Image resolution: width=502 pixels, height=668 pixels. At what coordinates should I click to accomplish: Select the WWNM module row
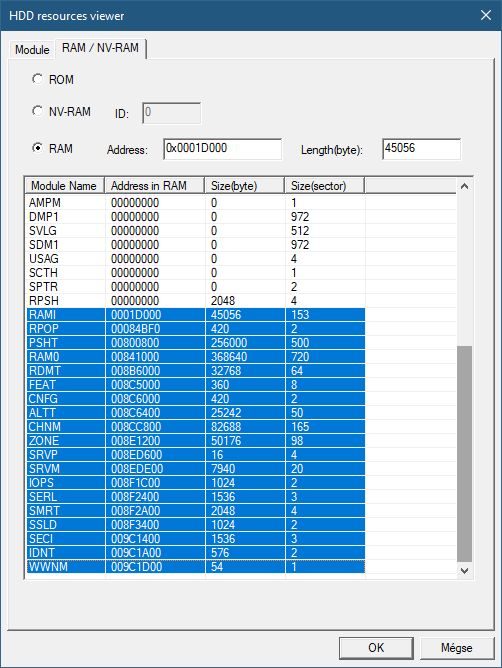click(x=196, y=567)
